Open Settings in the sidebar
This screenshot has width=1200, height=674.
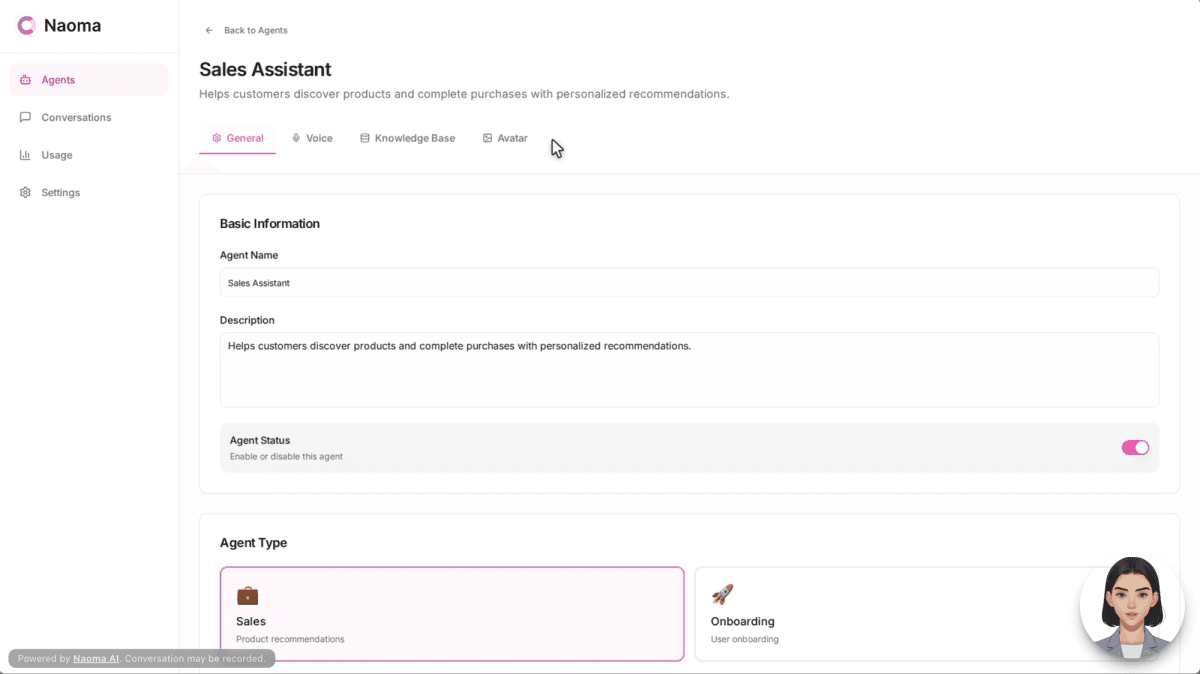89,192
